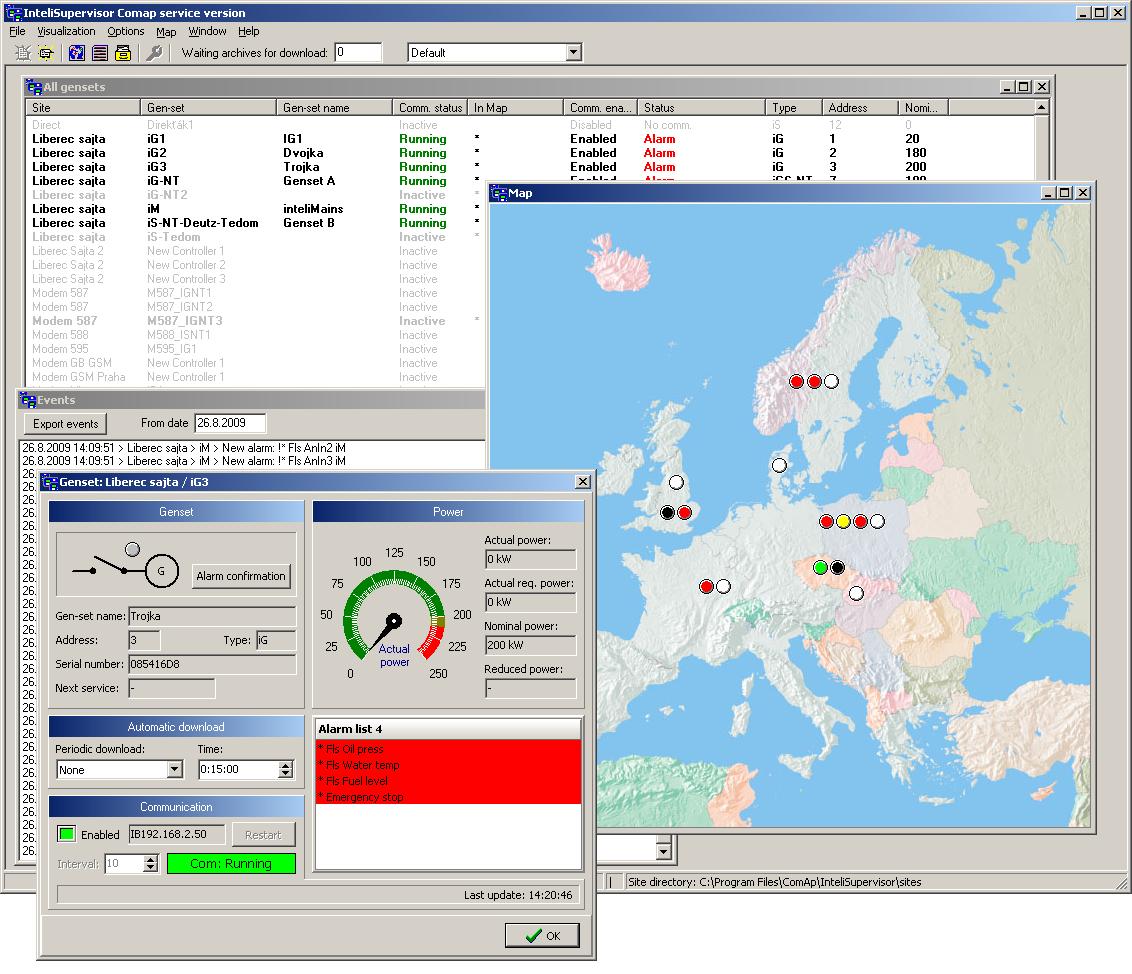Click the red marker in France

click(x=707, y=587)
